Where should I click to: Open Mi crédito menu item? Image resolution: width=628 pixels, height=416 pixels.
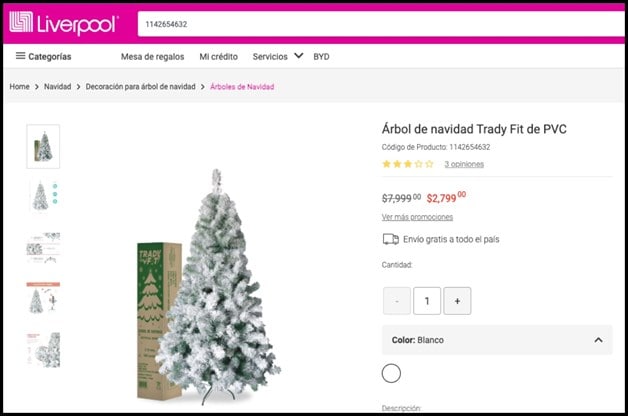pyautogui.click(x=218, y=56)
